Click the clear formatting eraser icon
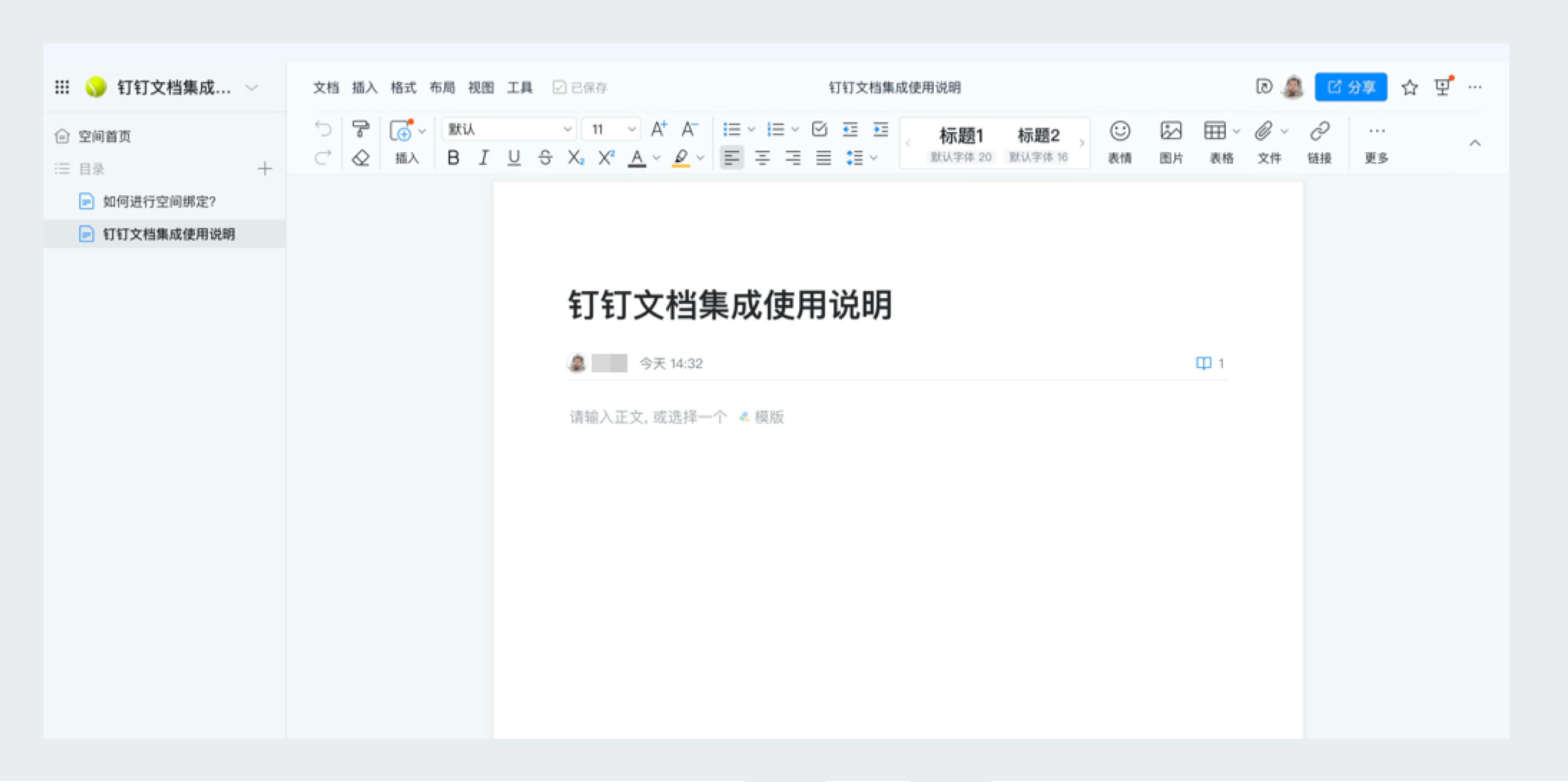1568x782 pixels. (x=361, y=158)
